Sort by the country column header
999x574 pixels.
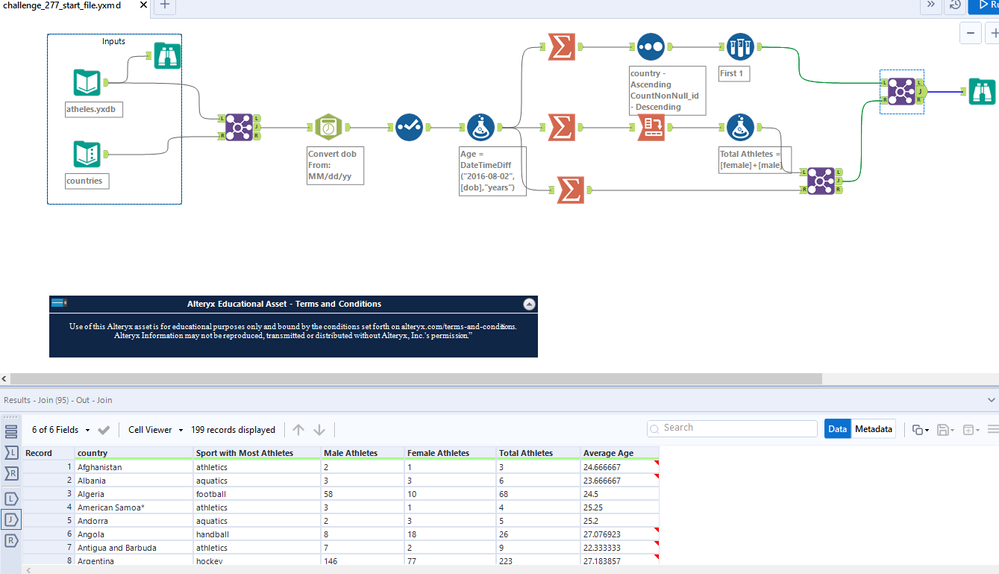[x=134, y=453]
